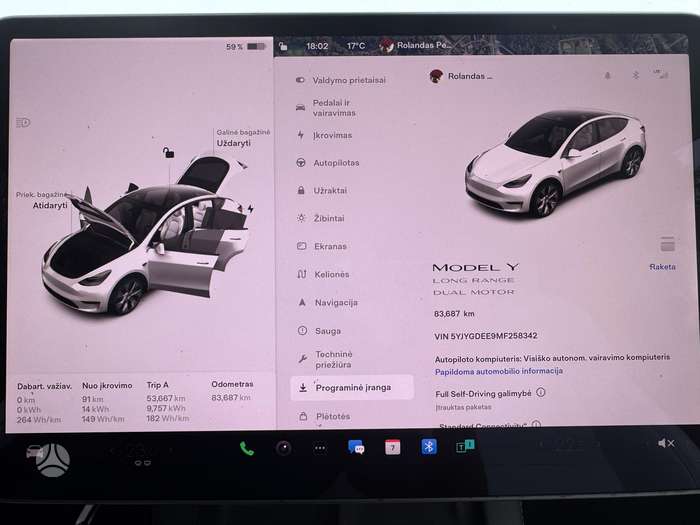Open Kelionės trips menu

pos(324,274)
